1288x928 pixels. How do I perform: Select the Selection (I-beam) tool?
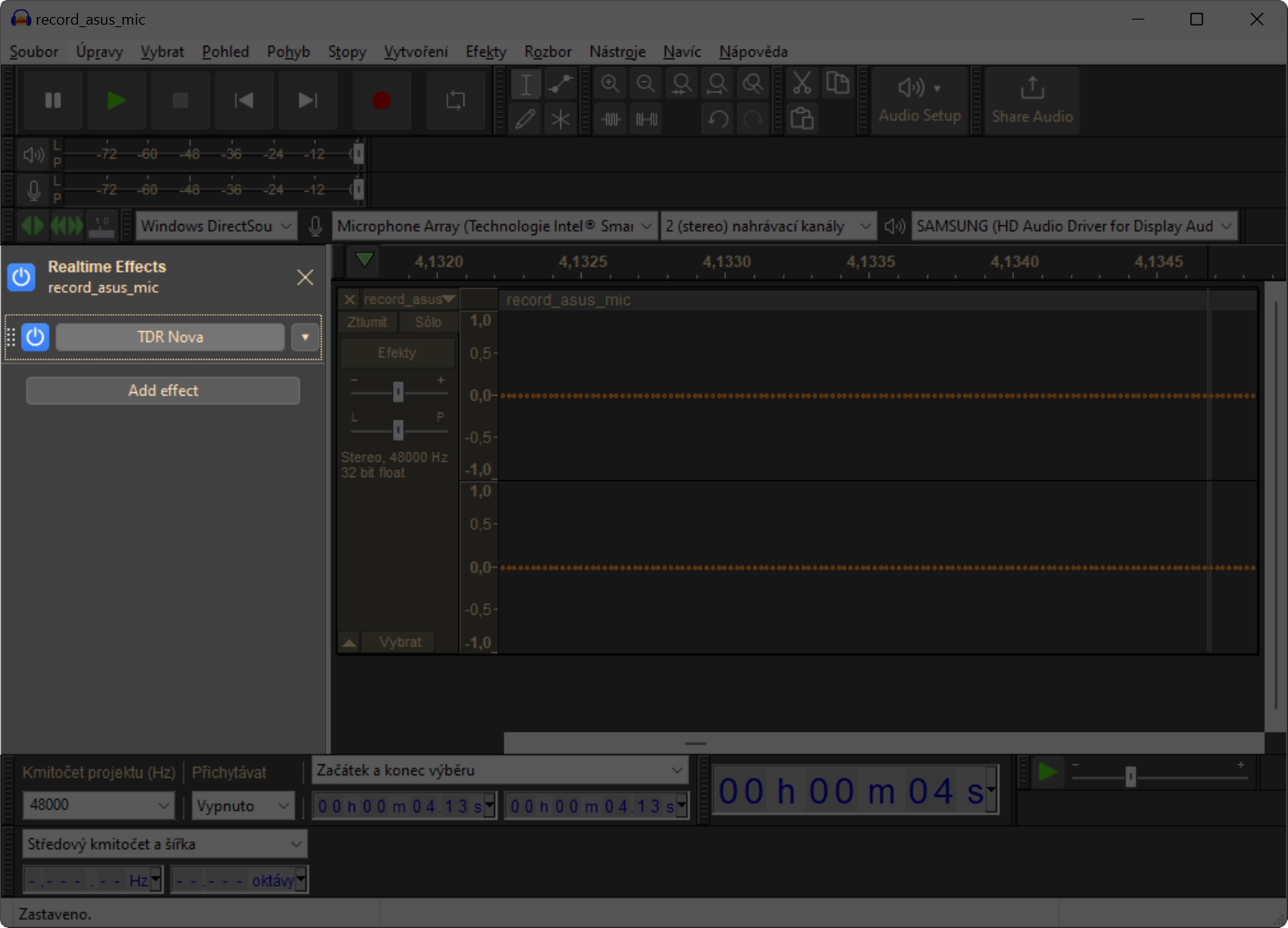point(526,84)
